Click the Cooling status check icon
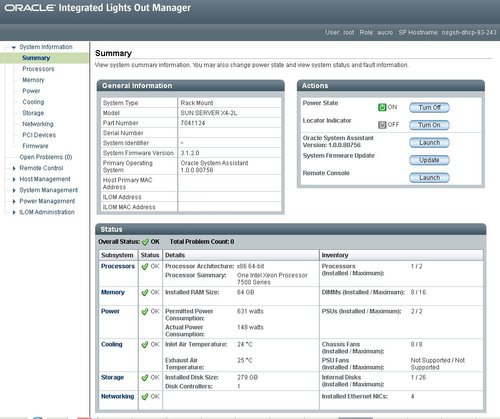The height and width of the screenshot is (419, 500). [145, 345]
